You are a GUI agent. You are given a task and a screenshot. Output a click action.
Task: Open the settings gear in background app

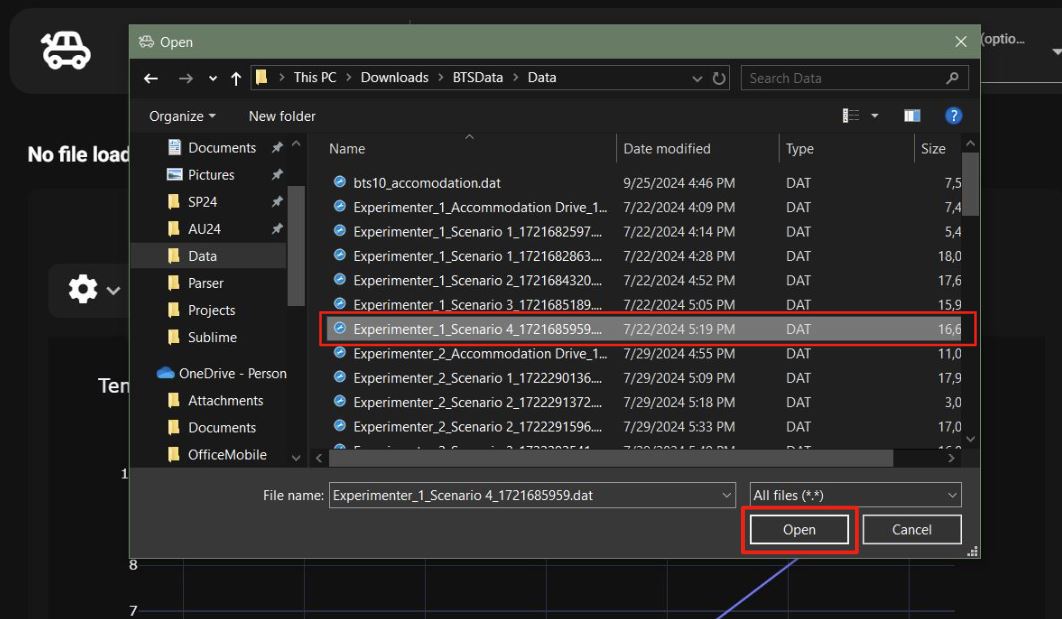[83, 289]
